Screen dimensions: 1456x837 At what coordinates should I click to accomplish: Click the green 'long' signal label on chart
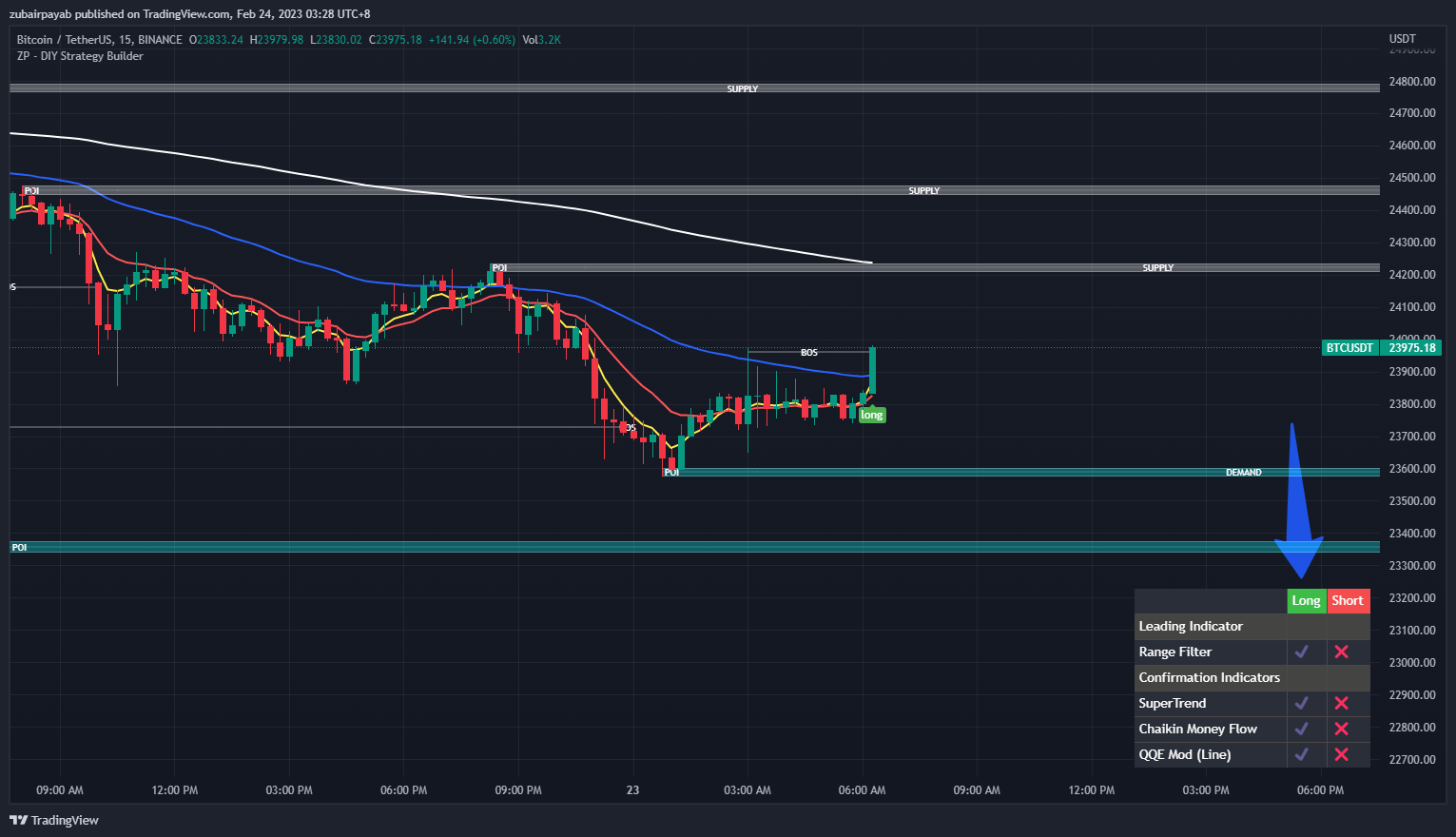[872, 415]
